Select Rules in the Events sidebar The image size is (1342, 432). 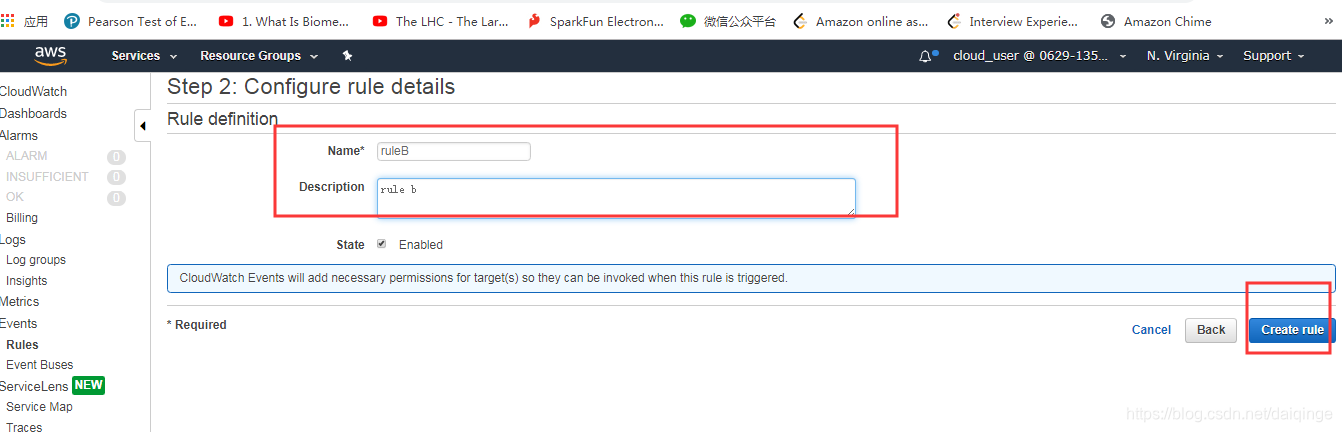tap(22, 344)
